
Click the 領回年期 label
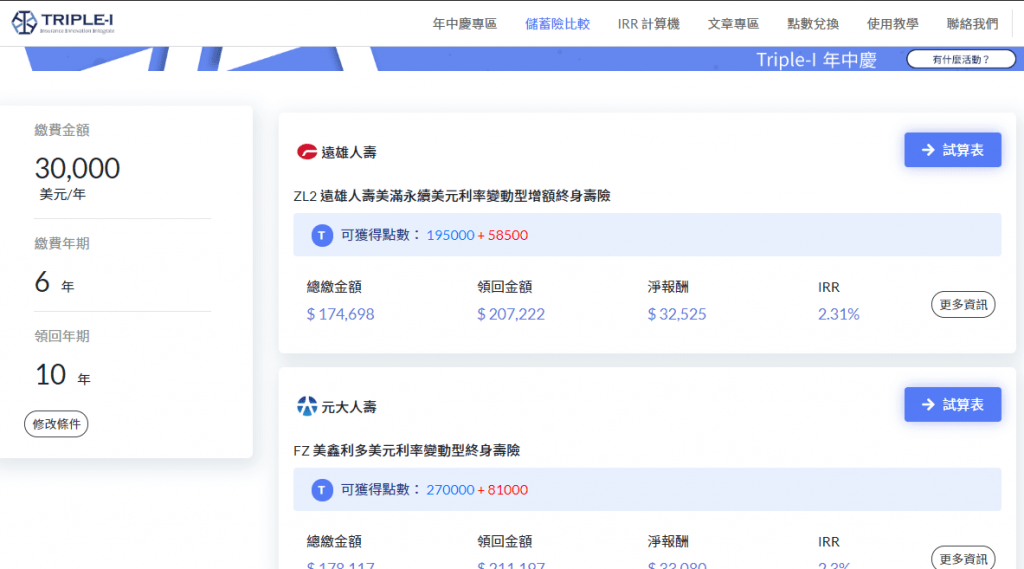[x=62, y=336]
